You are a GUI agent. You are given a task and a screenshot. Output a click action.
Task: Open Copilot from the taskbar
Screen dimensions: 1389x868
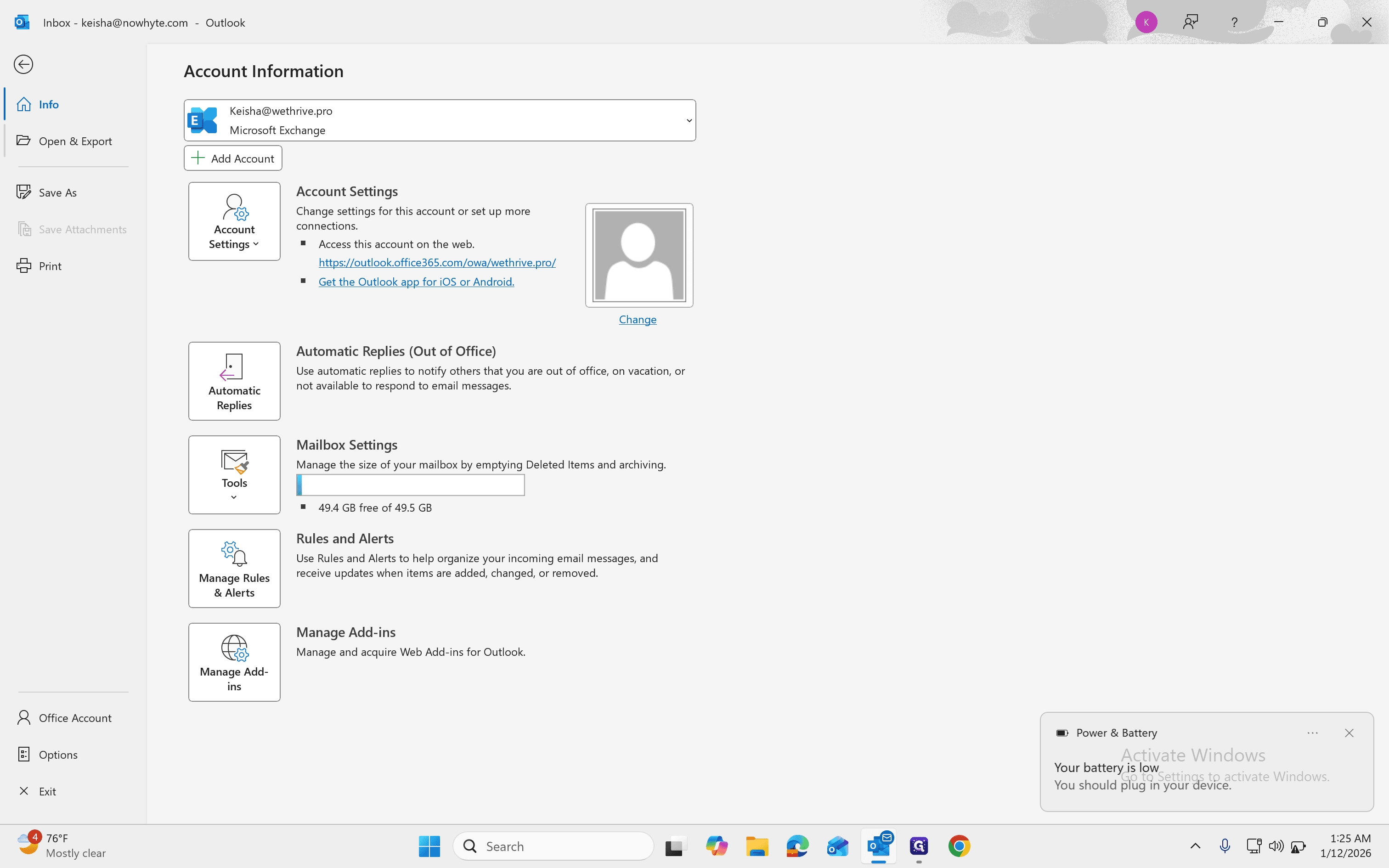tap(716, 846)
